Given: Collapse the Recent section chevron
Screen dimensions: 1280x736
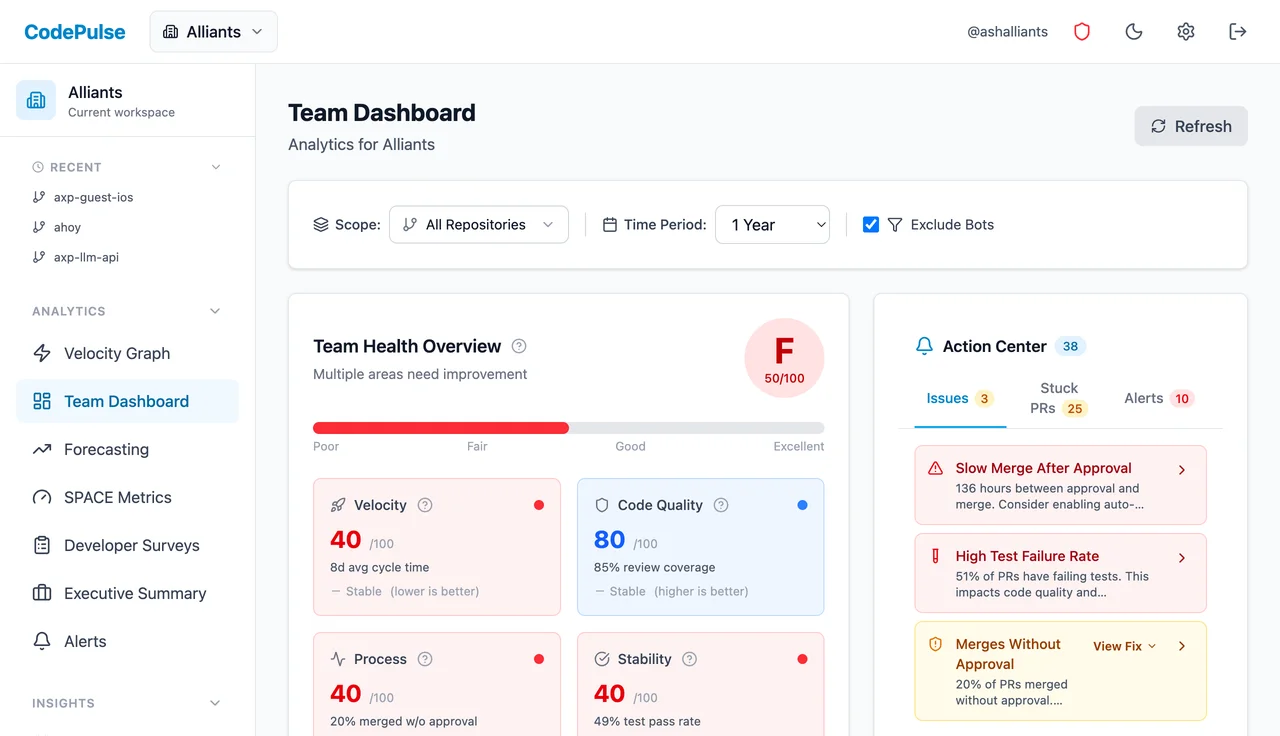Looking at the screenshot, I should [216, 167].
